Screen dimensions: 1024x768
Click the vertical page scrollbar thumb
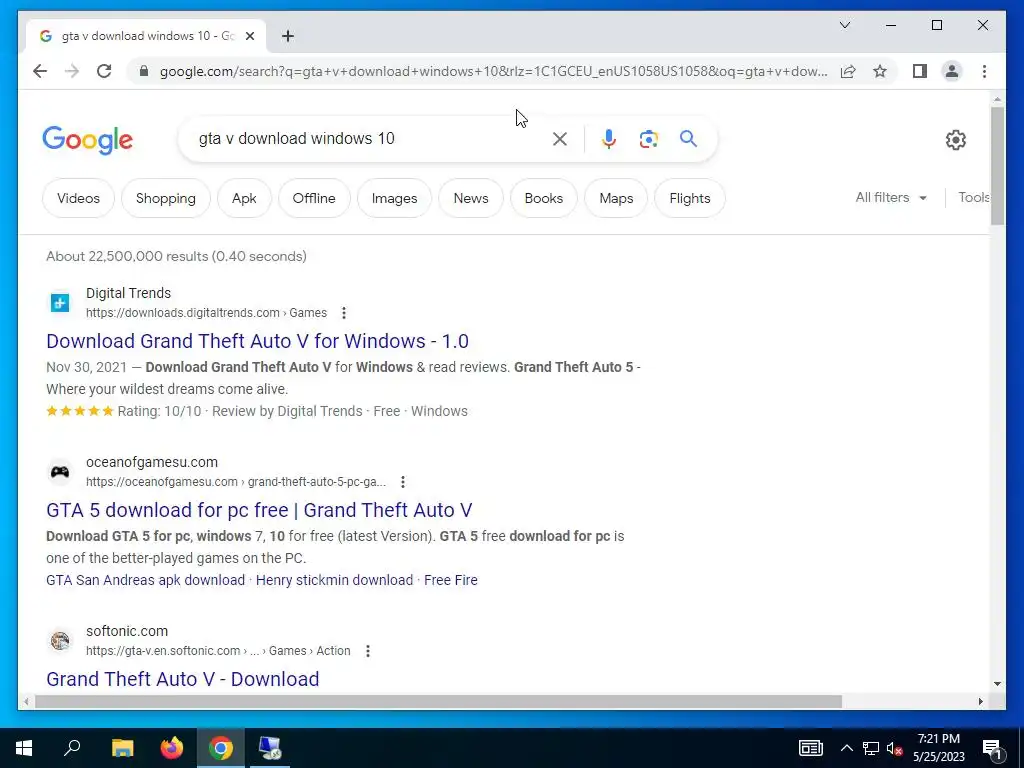(x=997, y=166)
